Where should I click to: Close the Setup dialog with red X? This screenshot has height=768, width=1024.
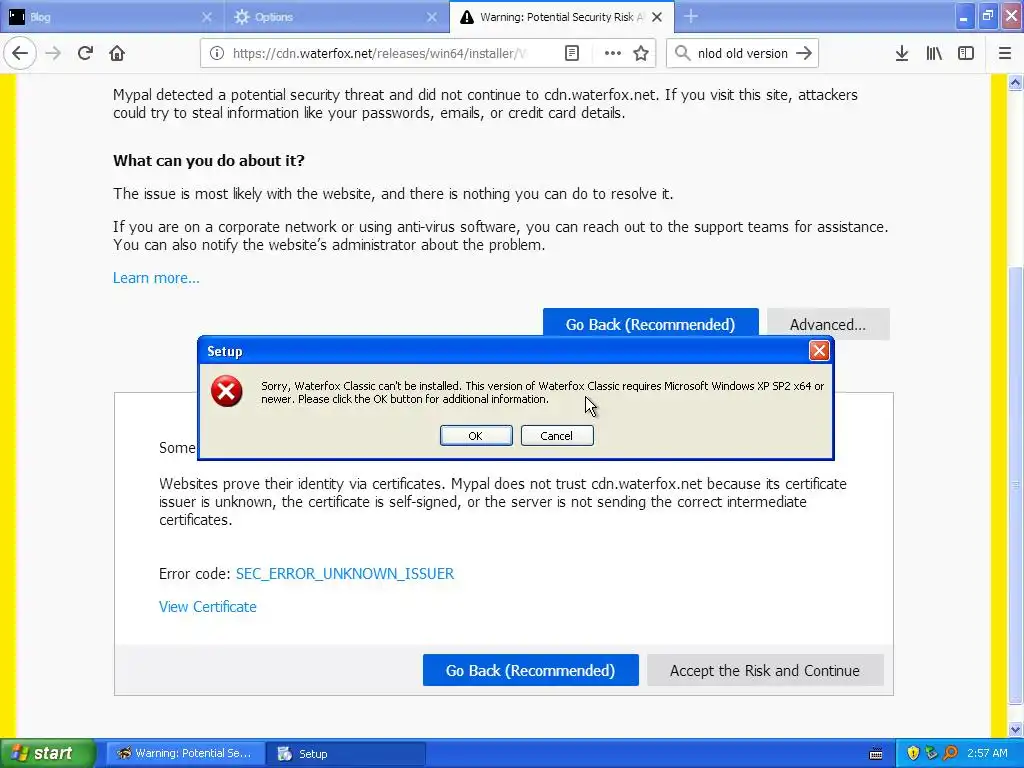pyautogui.click(x=819, y=351)
